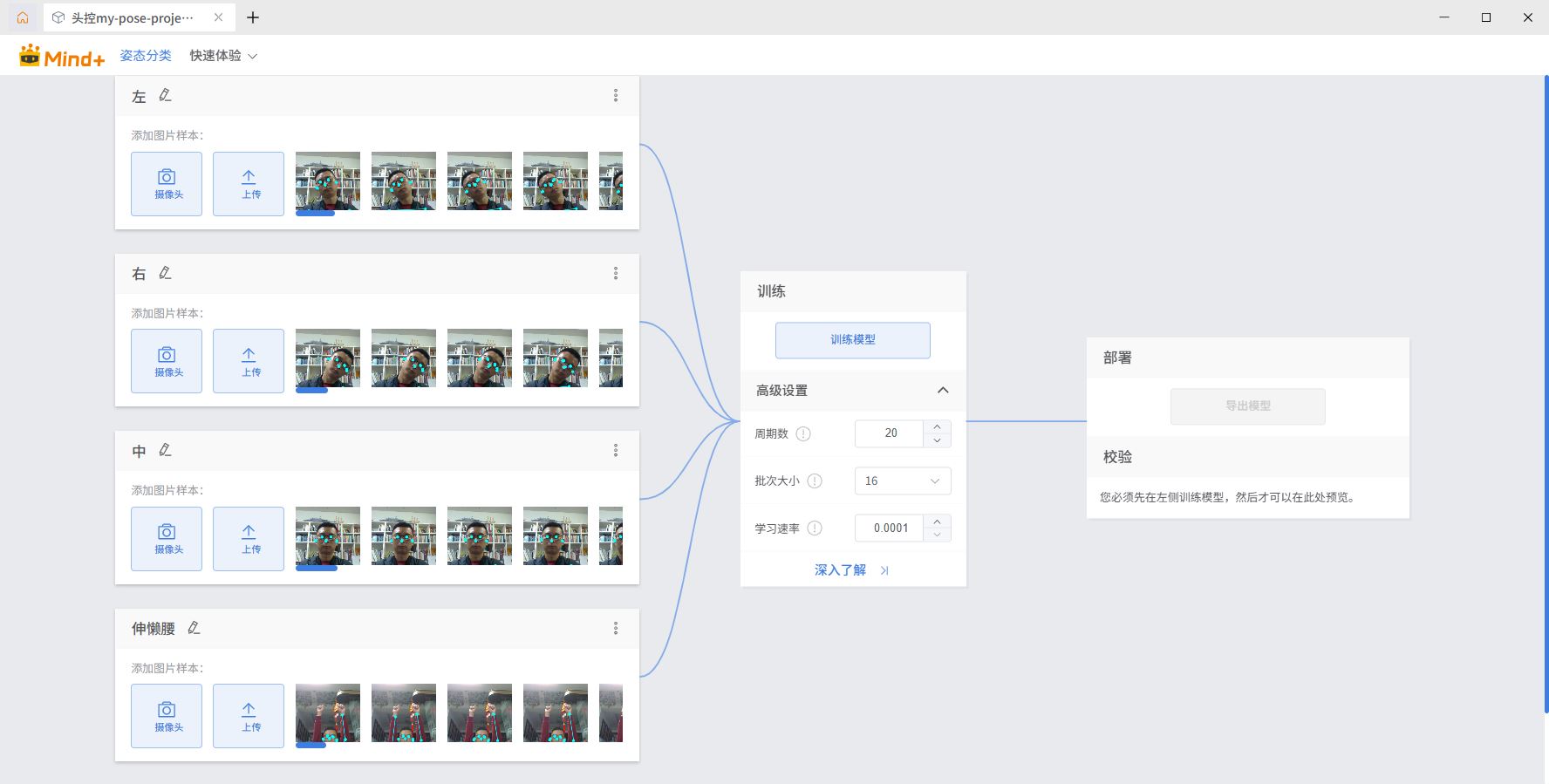Click the 部署 section header text
The image size is (1549, 784).
pyautogui.click(x=1117, y=358)
